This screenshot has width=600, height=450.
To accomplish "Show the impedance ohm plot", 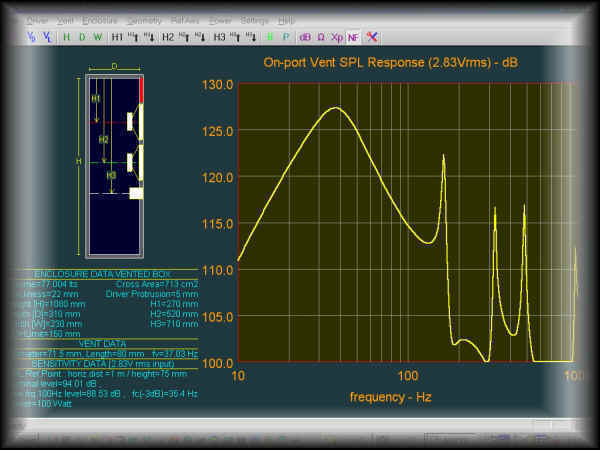I will coord(321,37).
